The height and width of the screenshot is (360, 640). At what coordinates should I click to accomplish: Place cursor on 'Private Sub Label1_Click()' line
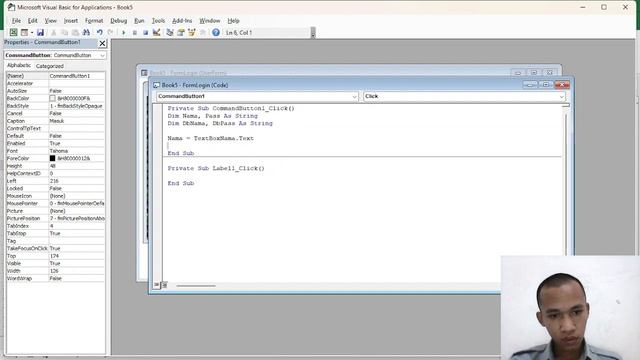point(216,168)
